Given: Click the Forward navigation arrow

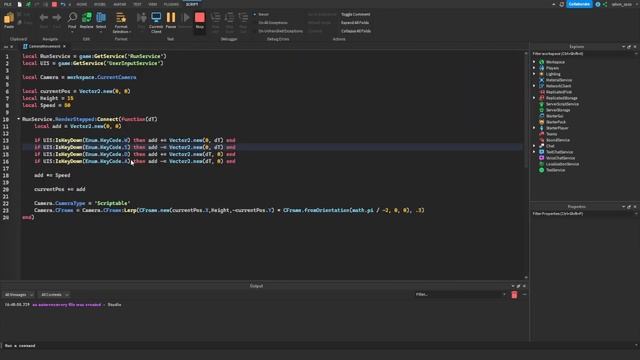Looking at the screenshot, I should pyautogui.click(x=57, y=17).
